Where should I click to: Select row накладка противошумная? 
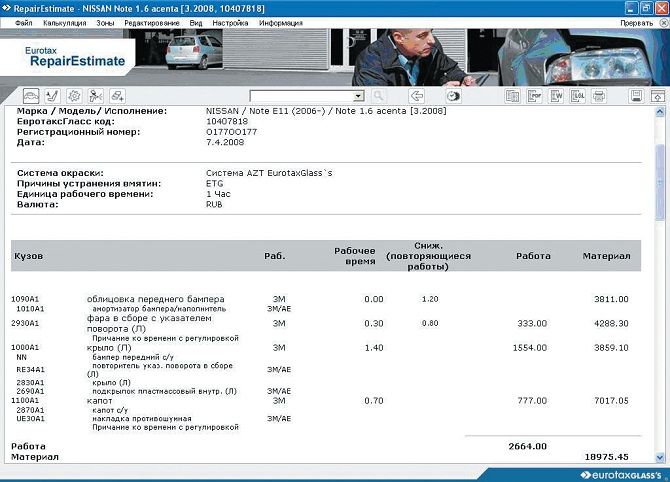(142, 419)
